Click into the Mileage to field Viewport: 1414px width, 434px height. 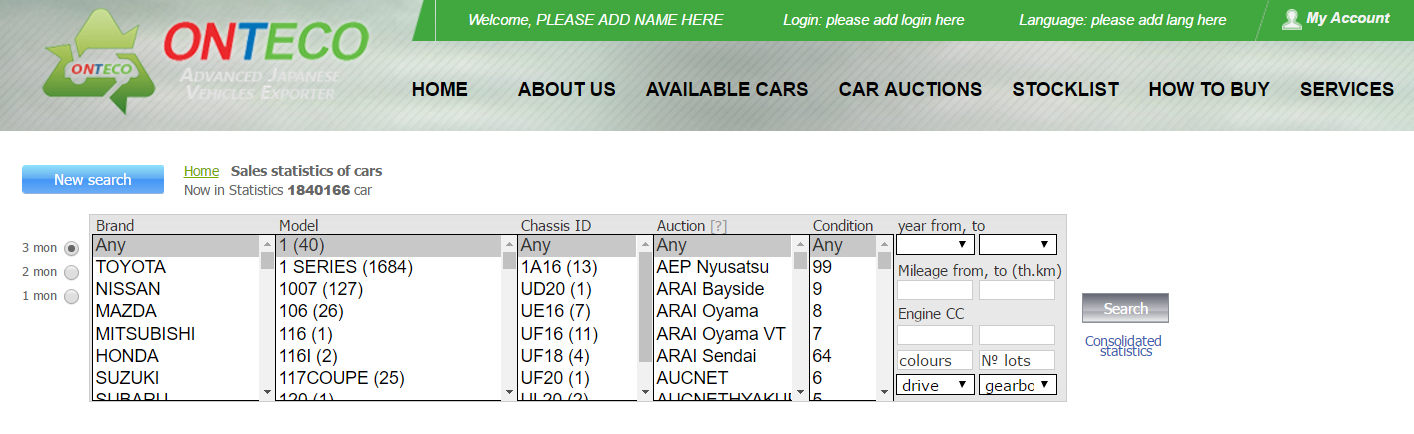click(1017, 290)
